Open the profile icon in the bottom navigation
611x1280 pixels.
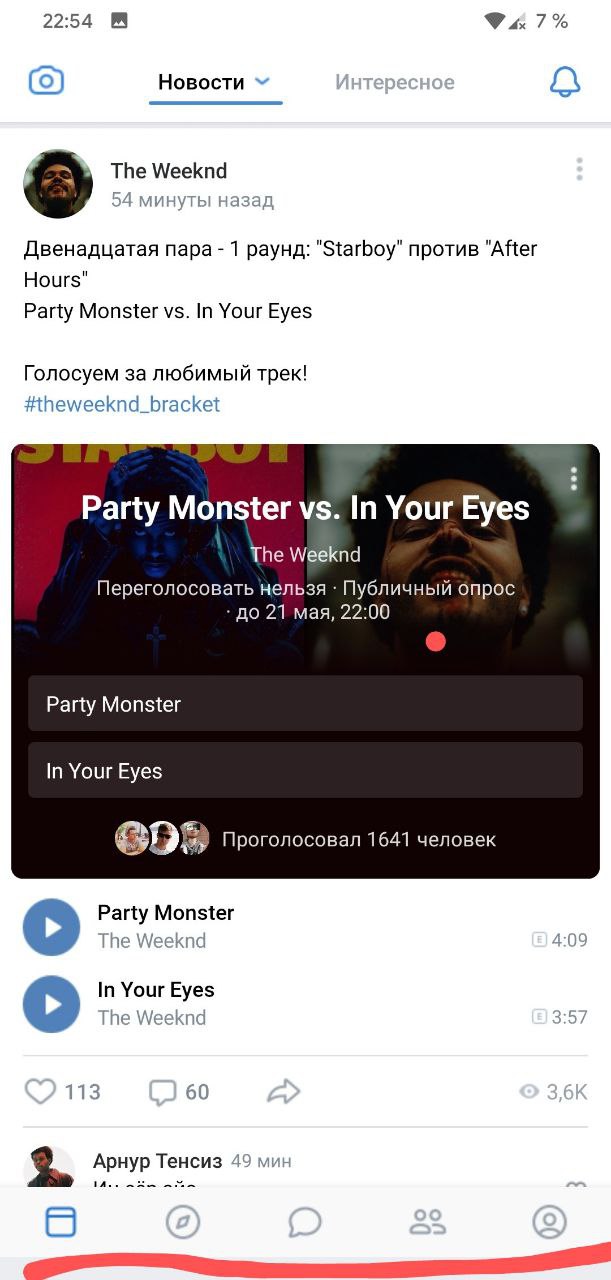click(x=549, y=1221)
